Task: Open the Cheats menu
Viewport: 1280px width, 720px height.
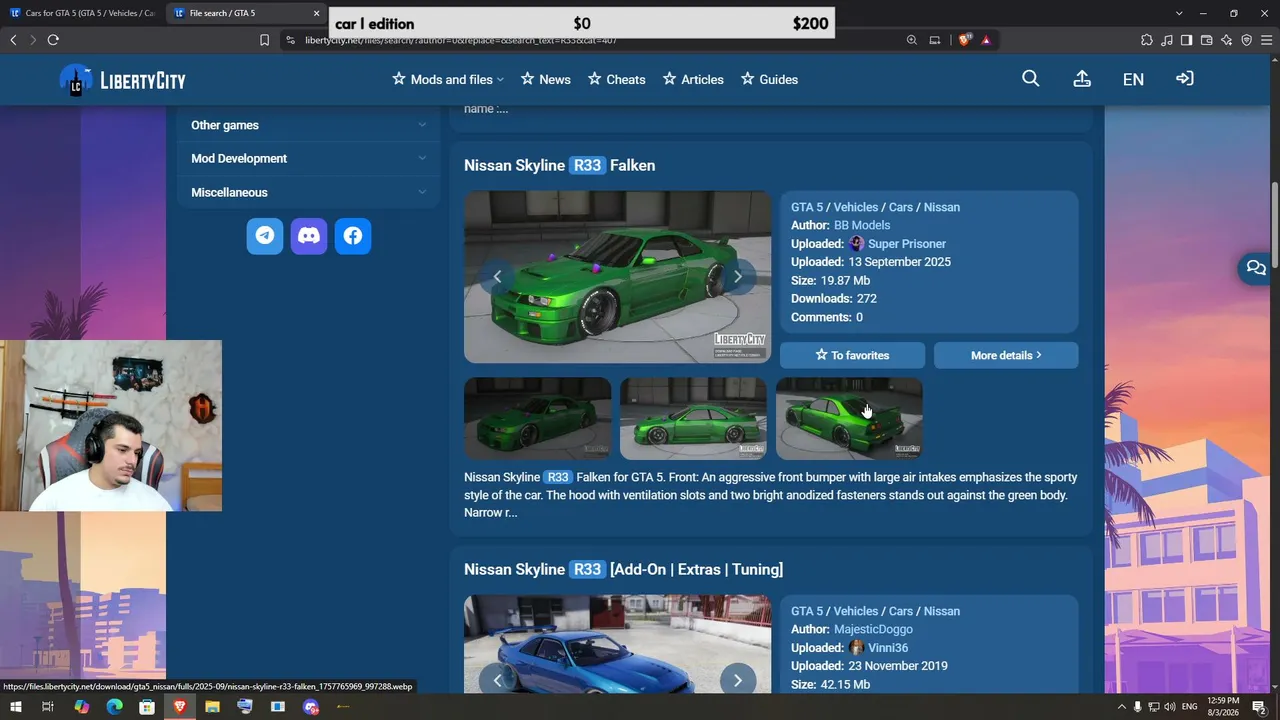Action: coord(617,80)
